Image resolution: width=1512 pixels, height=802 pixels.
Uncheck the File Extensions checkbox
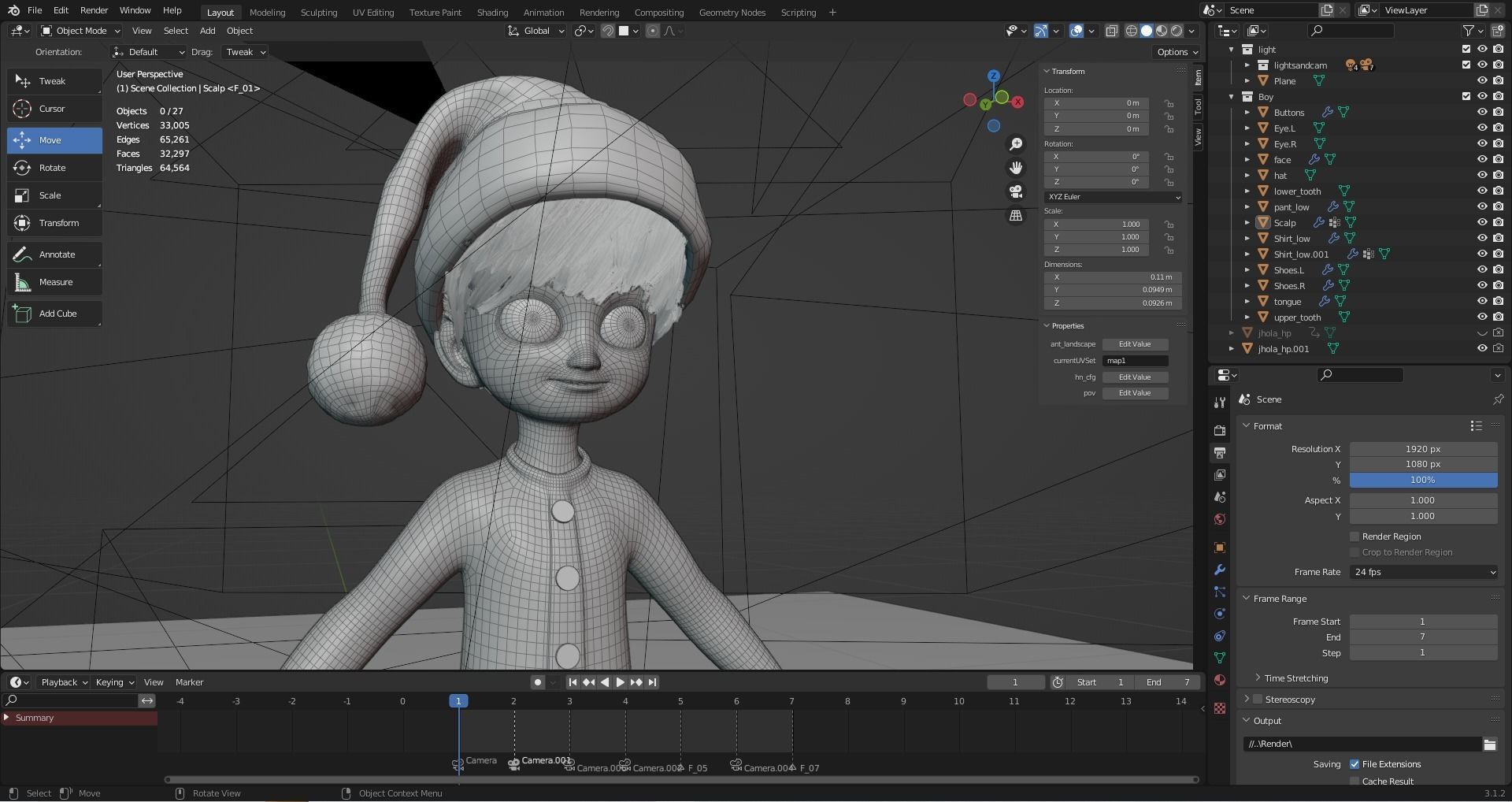point(1354,764)
